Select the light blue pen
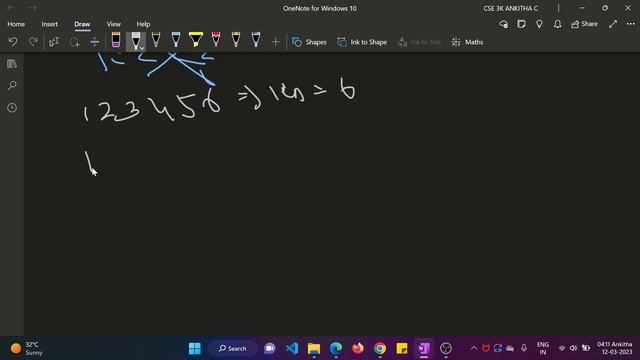Screen dimensions: 640x360 tap(176, 40)
